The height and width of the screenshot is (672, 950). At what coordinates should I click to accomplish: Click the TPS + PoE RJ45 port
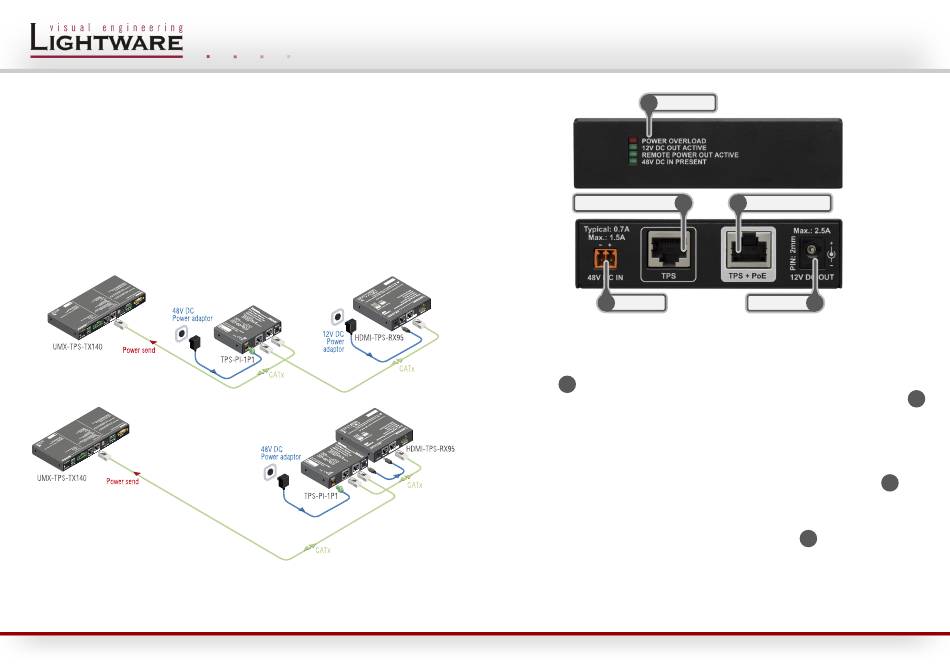pyautogui.click(x=748, y=250)
